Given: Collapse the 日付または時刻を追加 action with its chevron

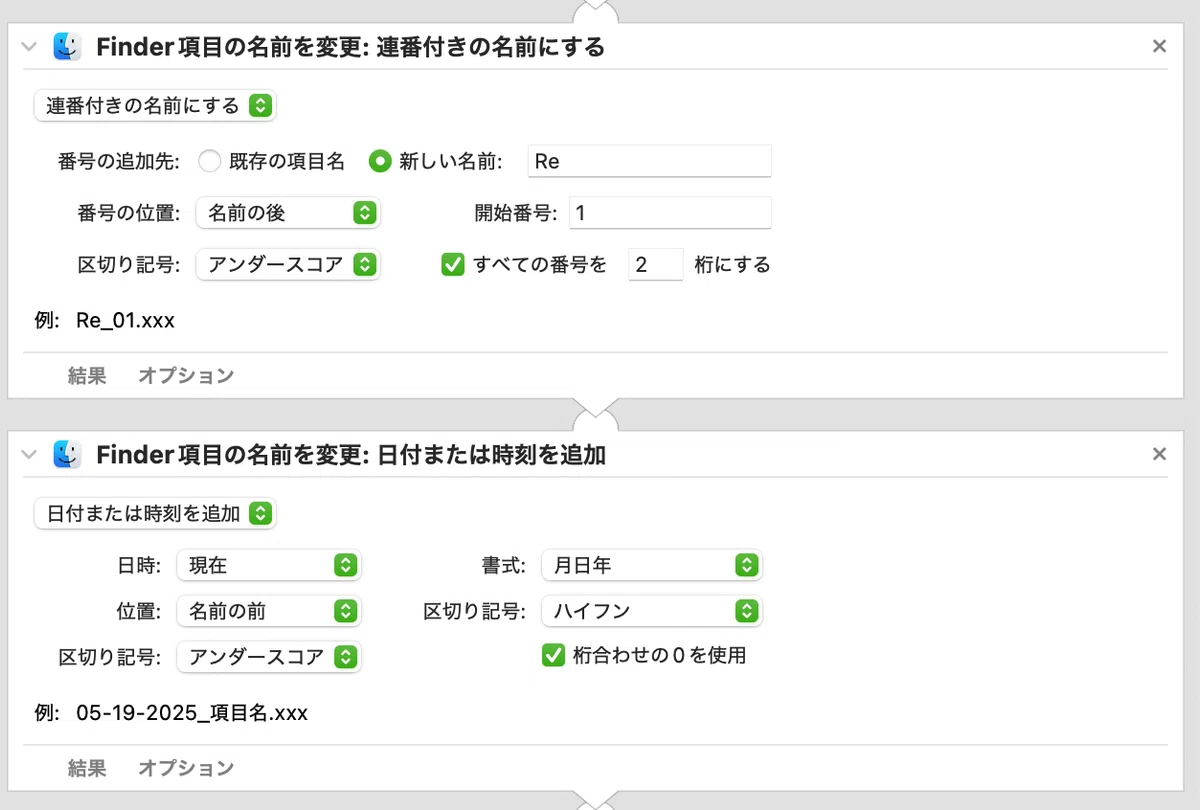Looking at the screenshot, I should [29, 454].
